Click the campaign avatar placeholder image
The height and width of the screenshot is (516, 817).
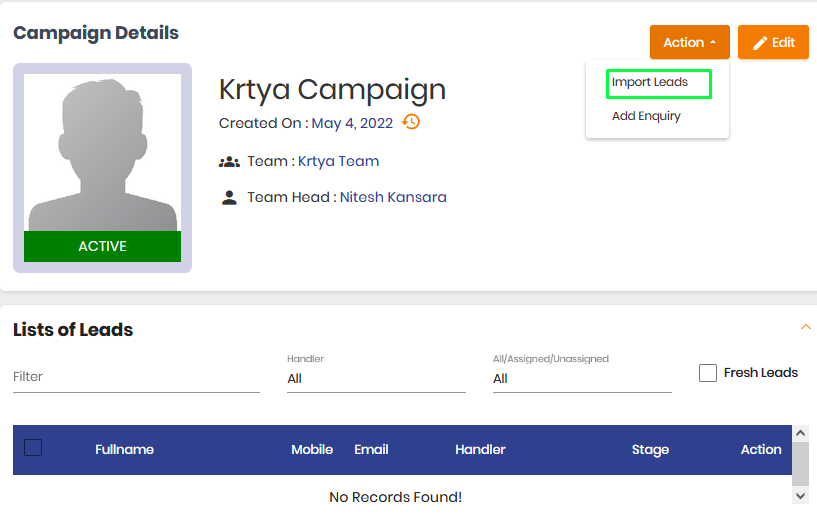point(103,152)
